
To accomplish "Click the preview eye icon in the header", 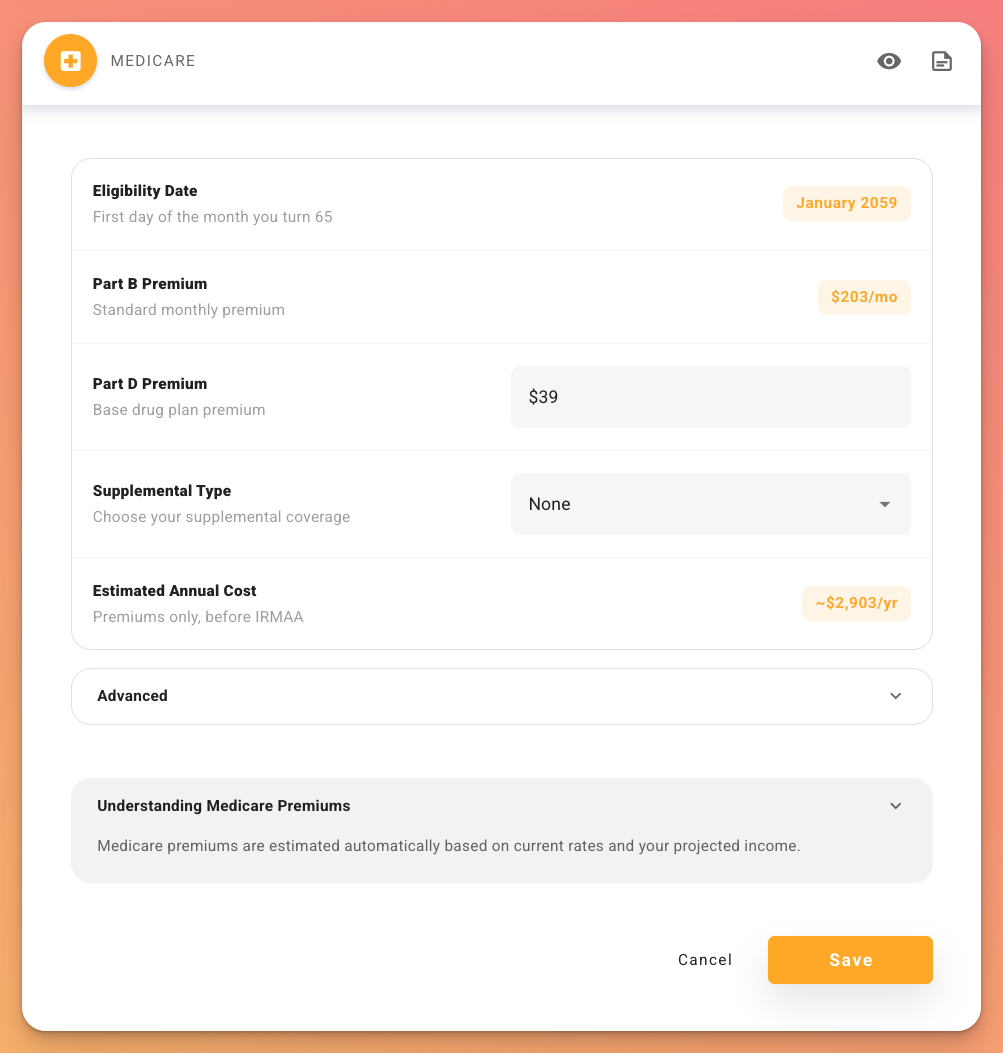I will pos(889,61).
